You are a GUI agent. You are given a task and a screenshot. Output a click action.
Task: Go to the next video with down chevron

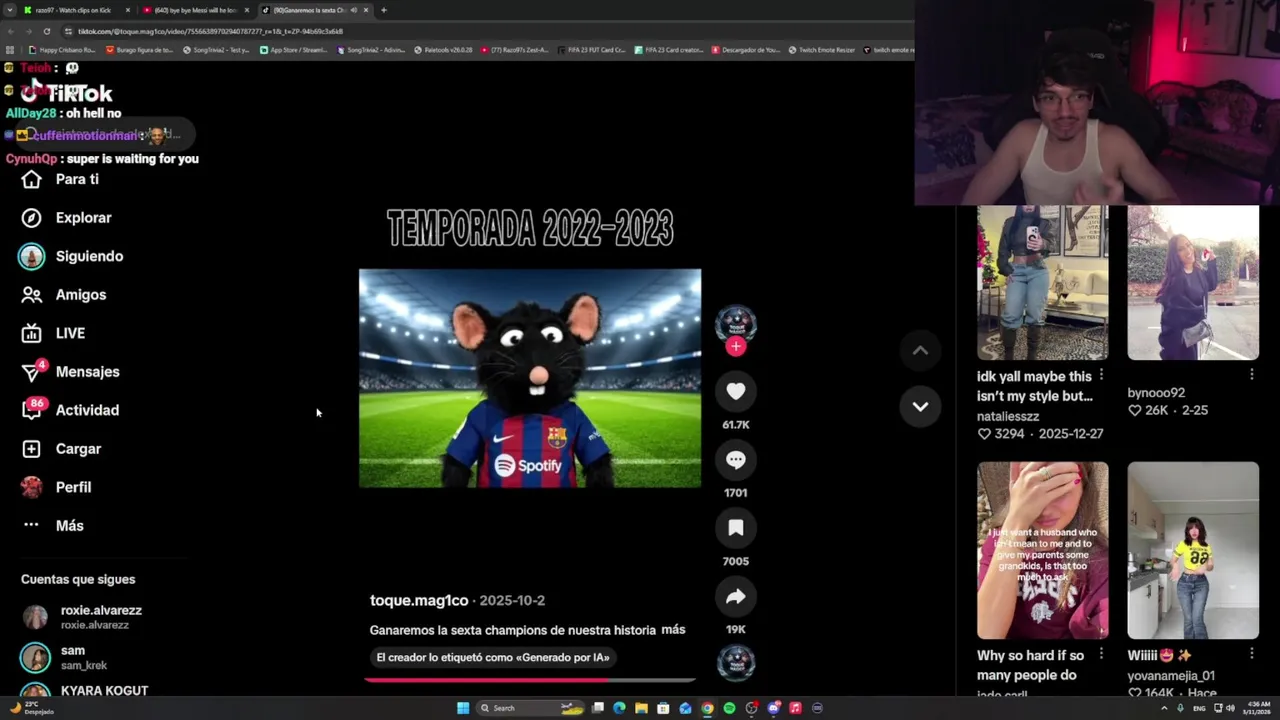tap(920, 407)
